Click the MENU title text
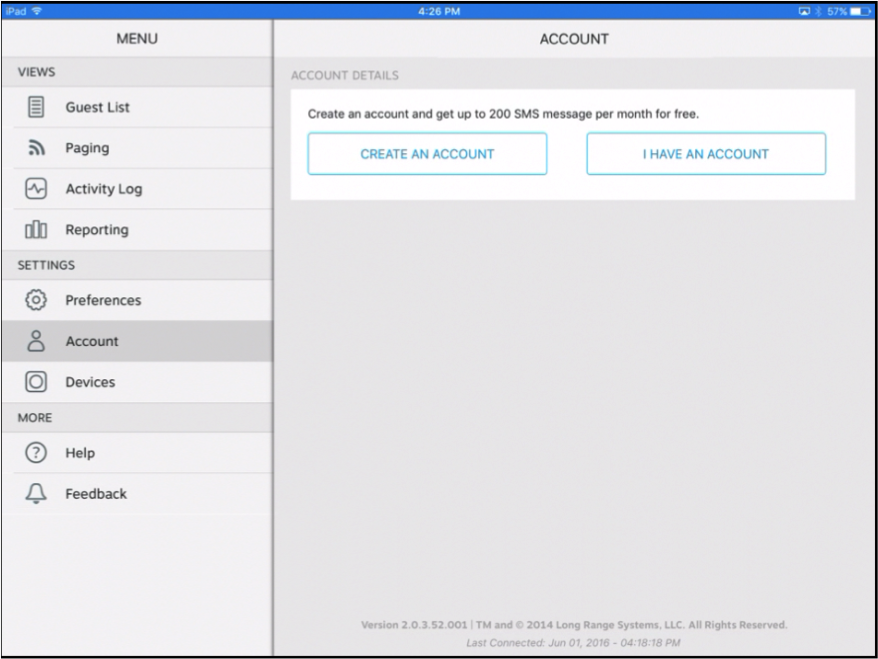The height and width of the screenshot is (659, 878). [x=137, y=39]
